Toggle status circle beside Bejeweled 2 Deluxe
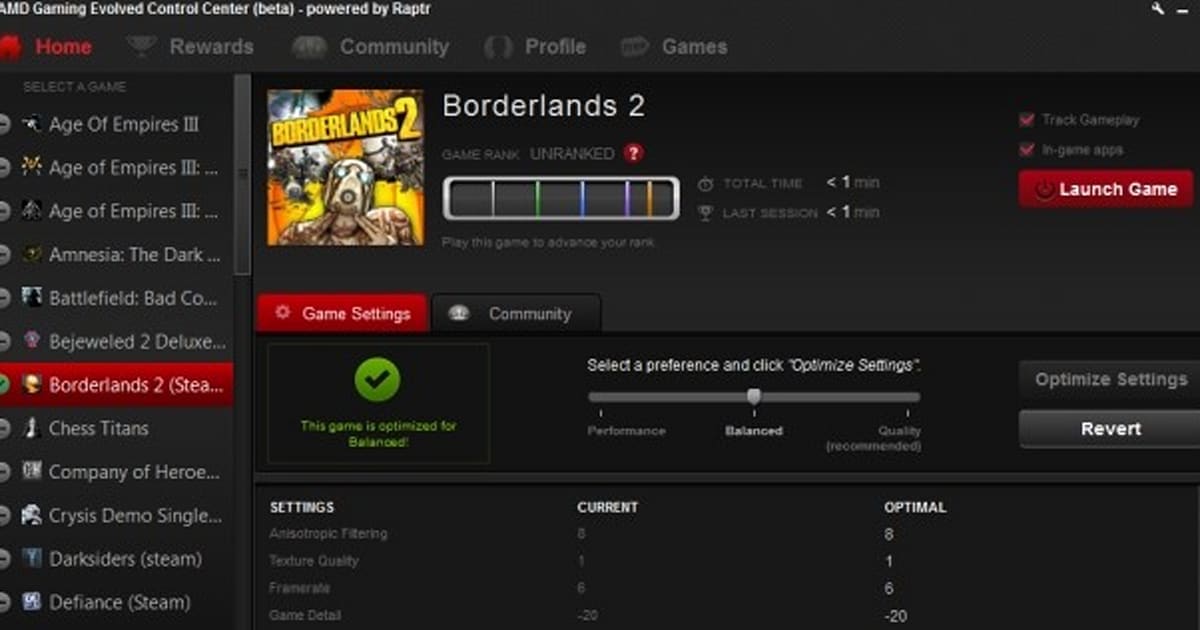1200x630 pixels. tap(4, 341)
